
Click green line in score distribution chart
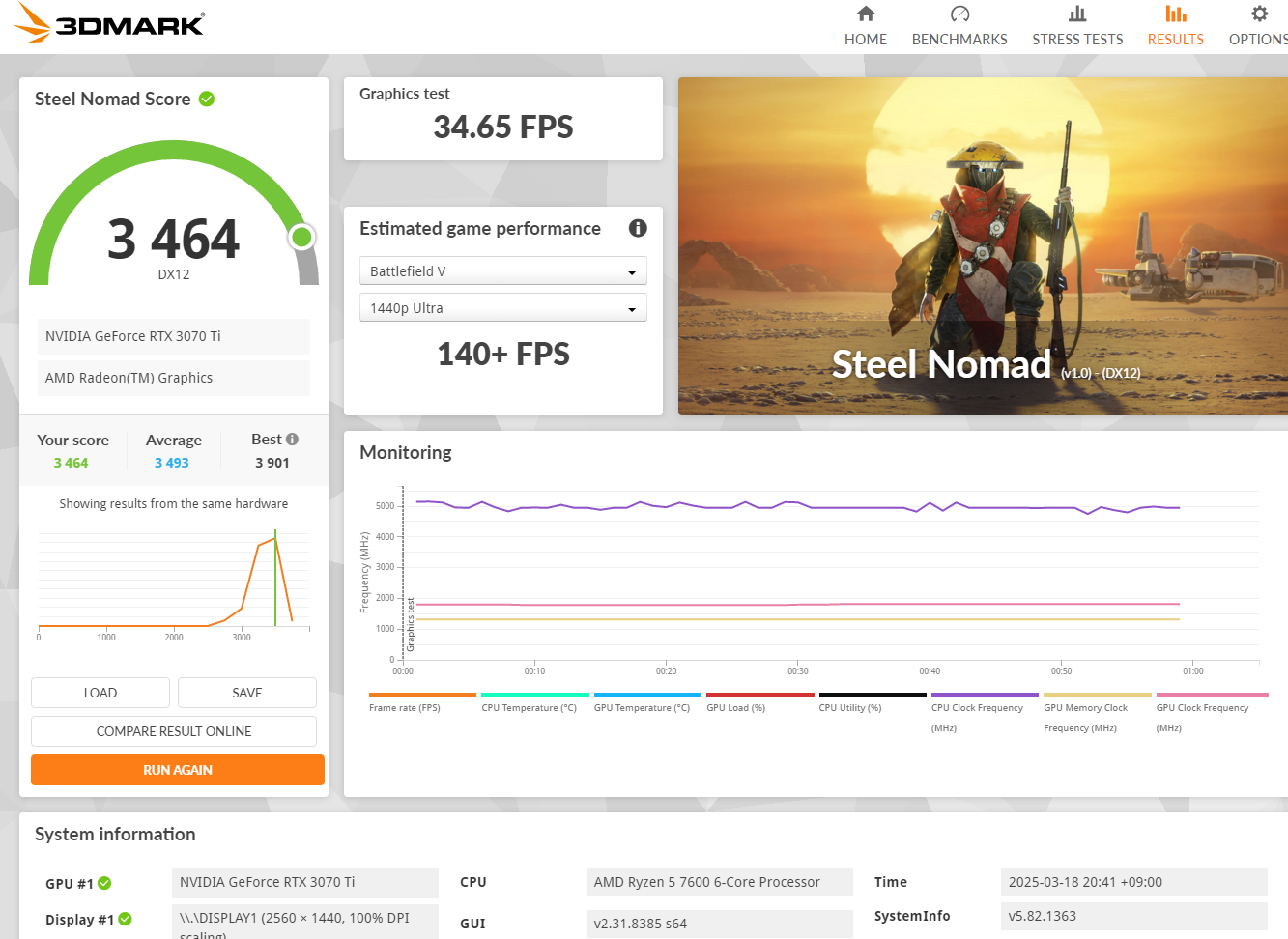275,578
